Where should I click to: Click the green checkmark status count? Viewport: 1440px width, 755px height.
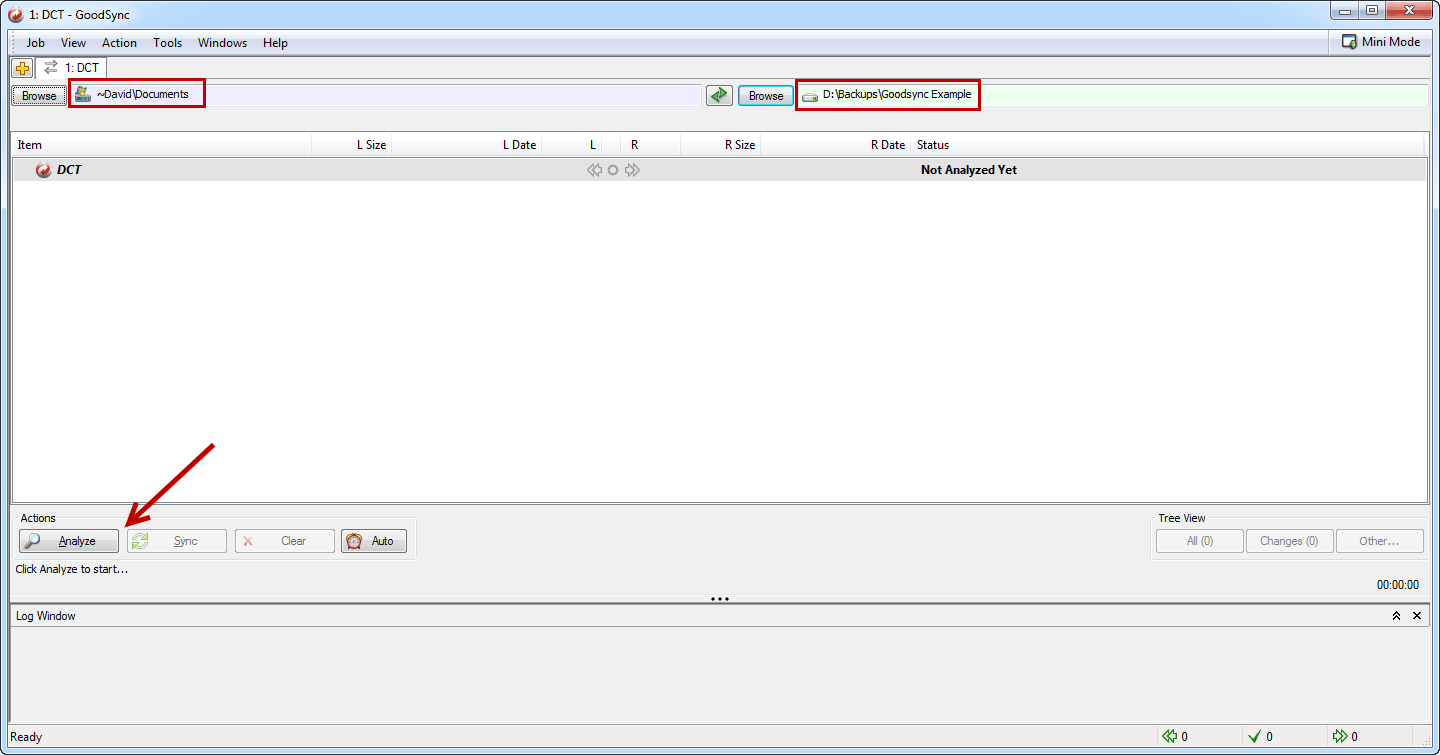click(x=1254, y=737)
